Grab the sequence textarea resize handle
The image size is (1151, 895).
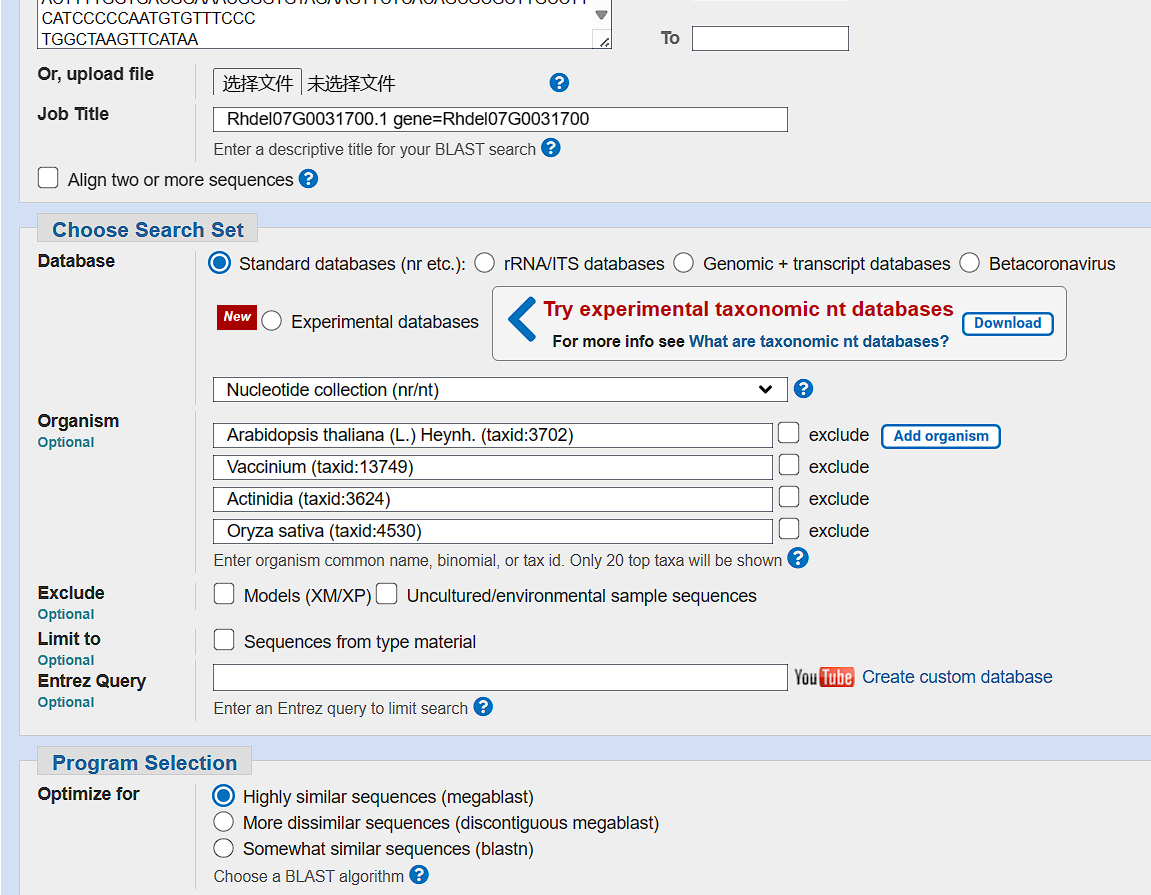[x=603, y=42]
